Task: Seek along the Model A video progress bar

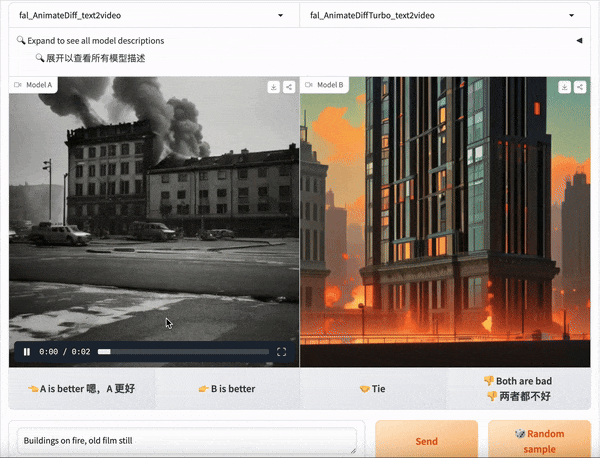Action: 183,352
